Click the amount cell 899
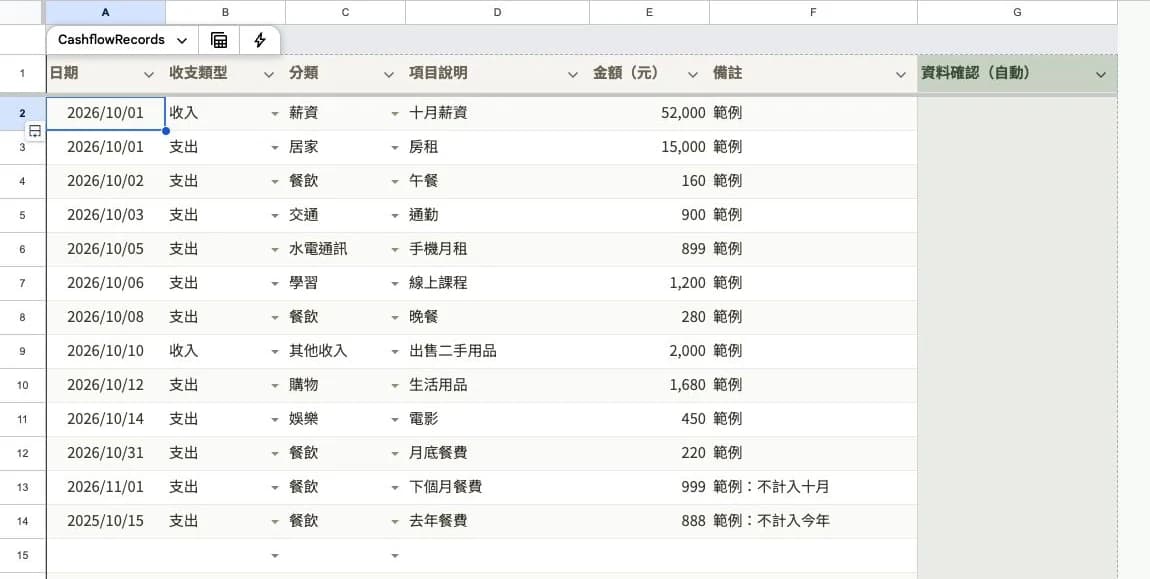The image size is (1150, 579). tap(649, 250)
